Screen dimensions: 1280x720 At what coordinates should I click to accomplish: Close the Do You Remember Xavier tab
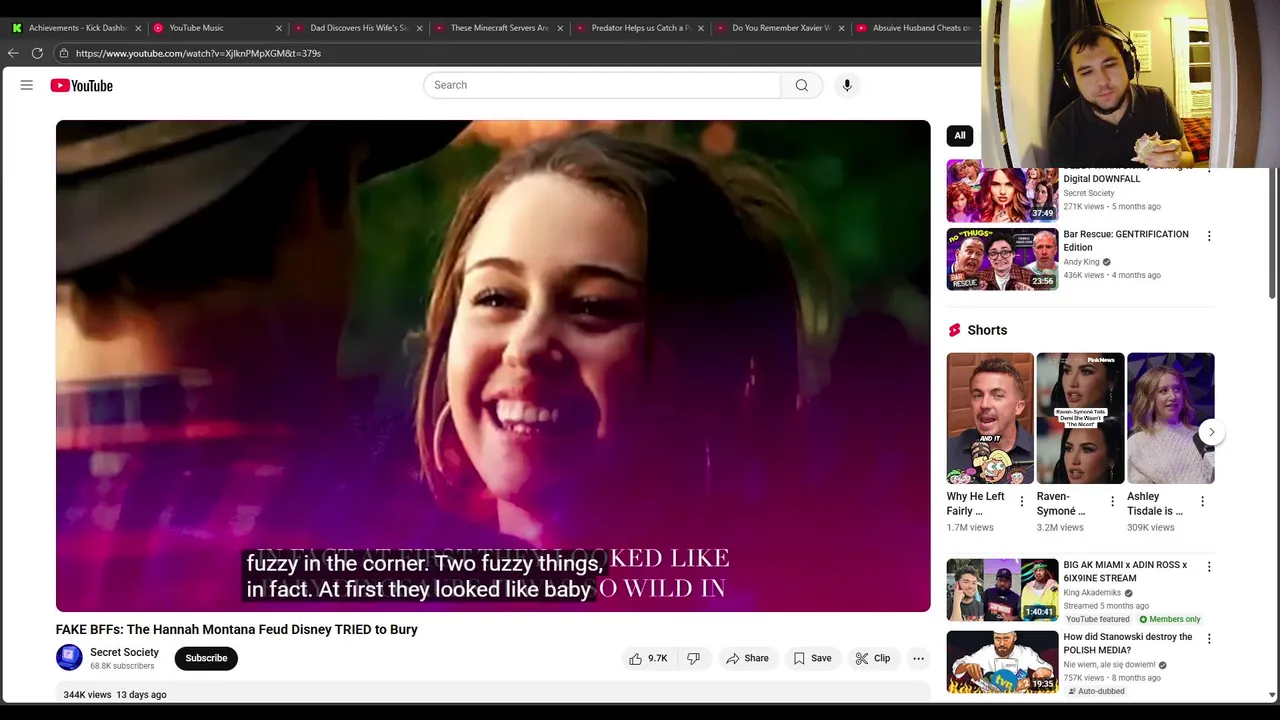pyautogui.click(x=842, y=28)
